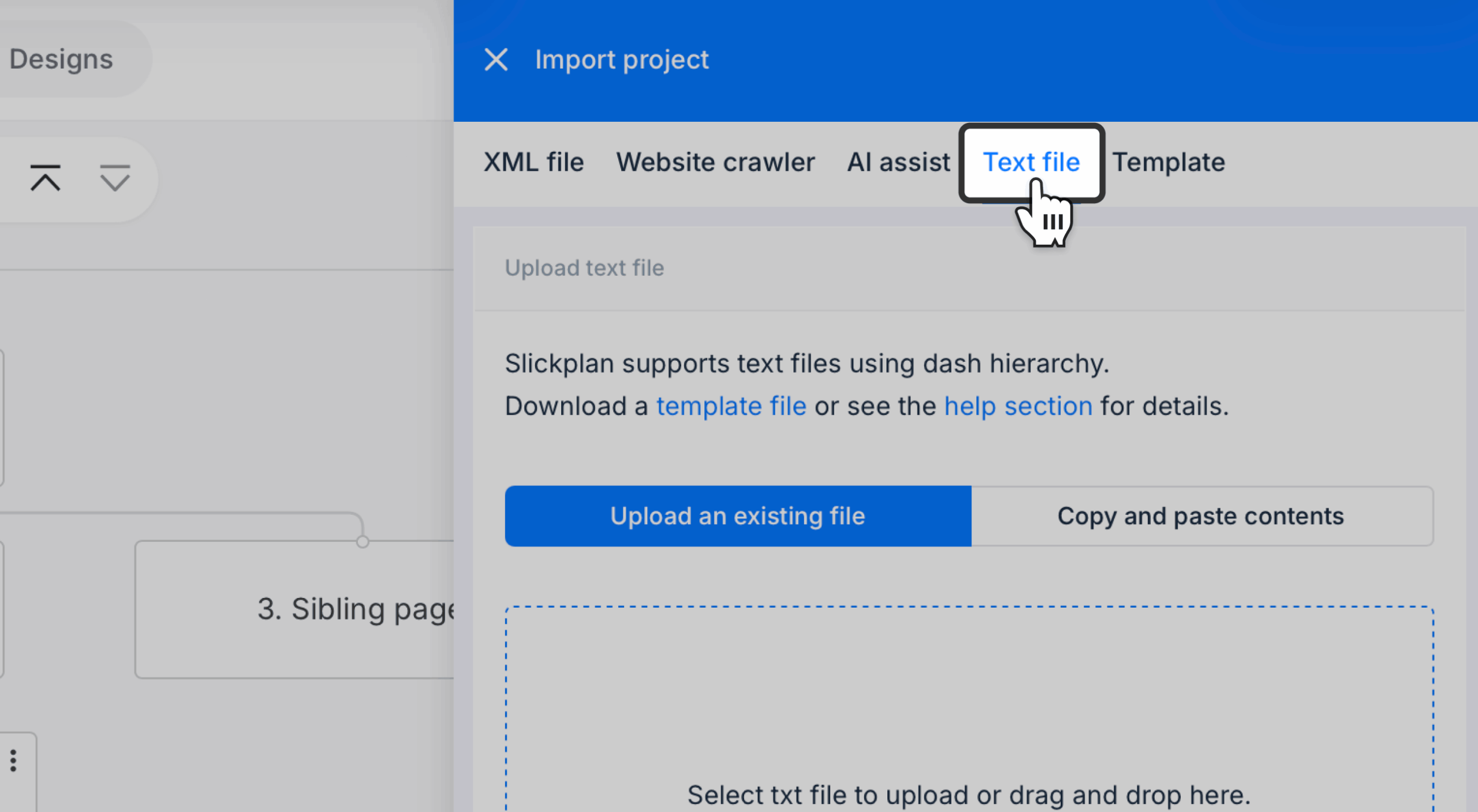Open the help section link
The width and height of the screenshot is (1478, 812).
tap(1018, 406)
